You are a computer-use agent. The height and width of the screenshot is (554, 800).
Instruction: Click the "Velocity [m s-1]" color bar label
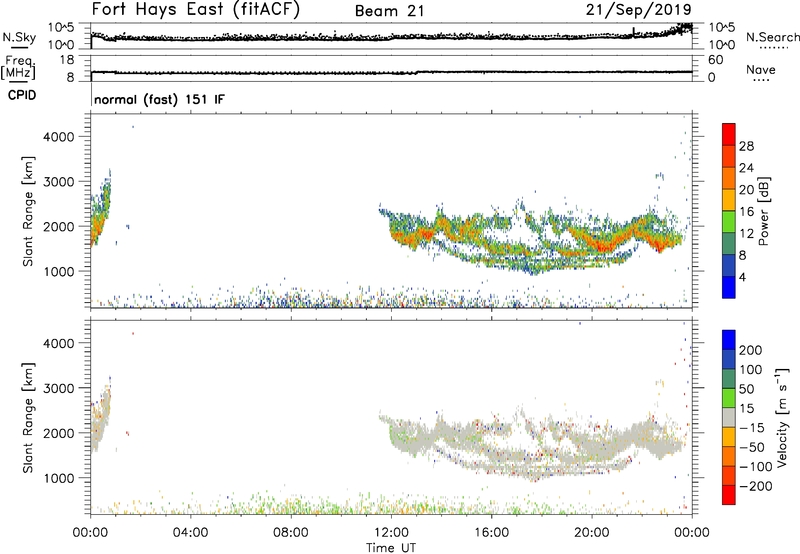[x=782, y=417]
